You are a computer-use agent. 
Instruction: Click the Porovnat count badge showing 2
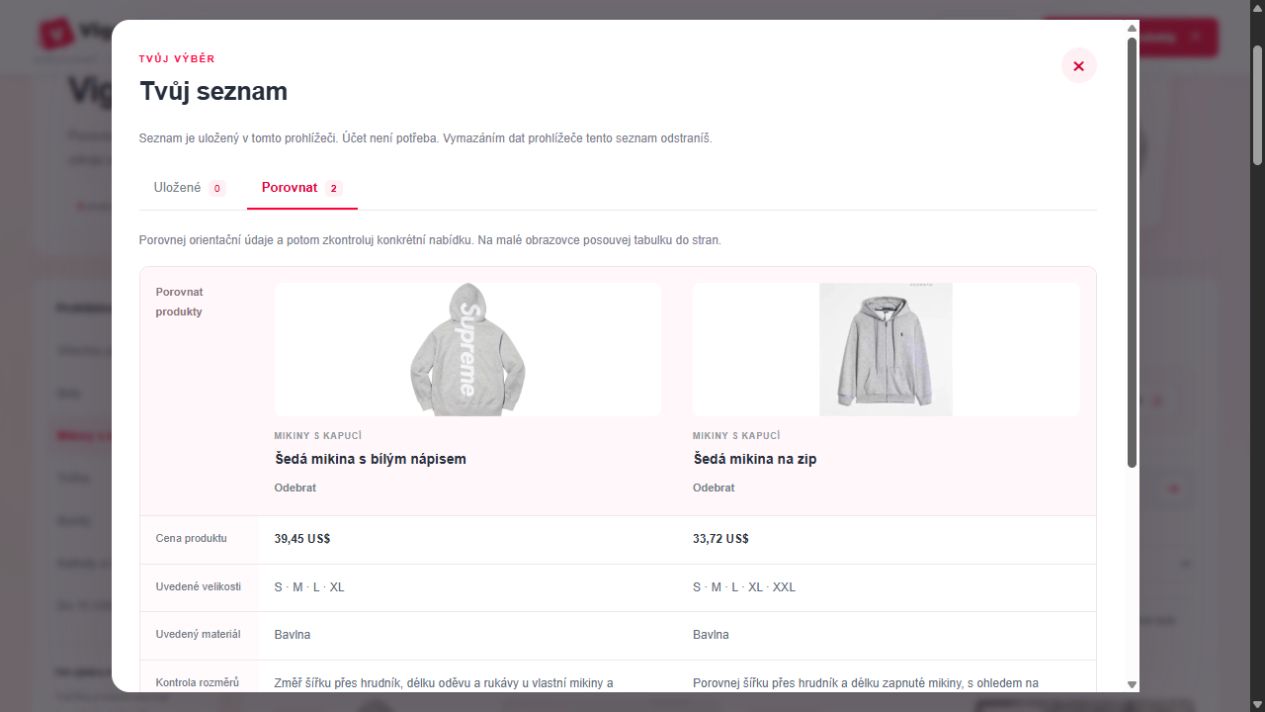333,188
